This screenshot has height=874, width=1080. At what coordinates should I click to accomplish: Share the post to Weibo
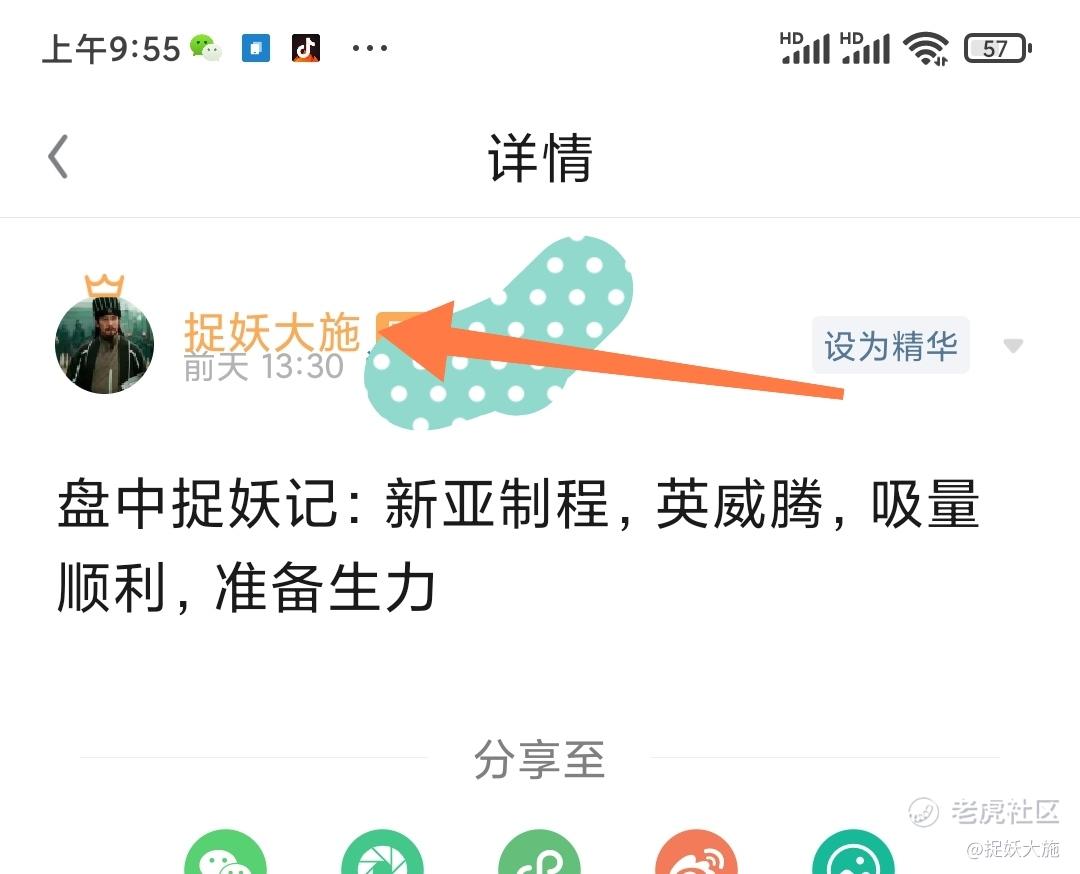click(696, 852)
